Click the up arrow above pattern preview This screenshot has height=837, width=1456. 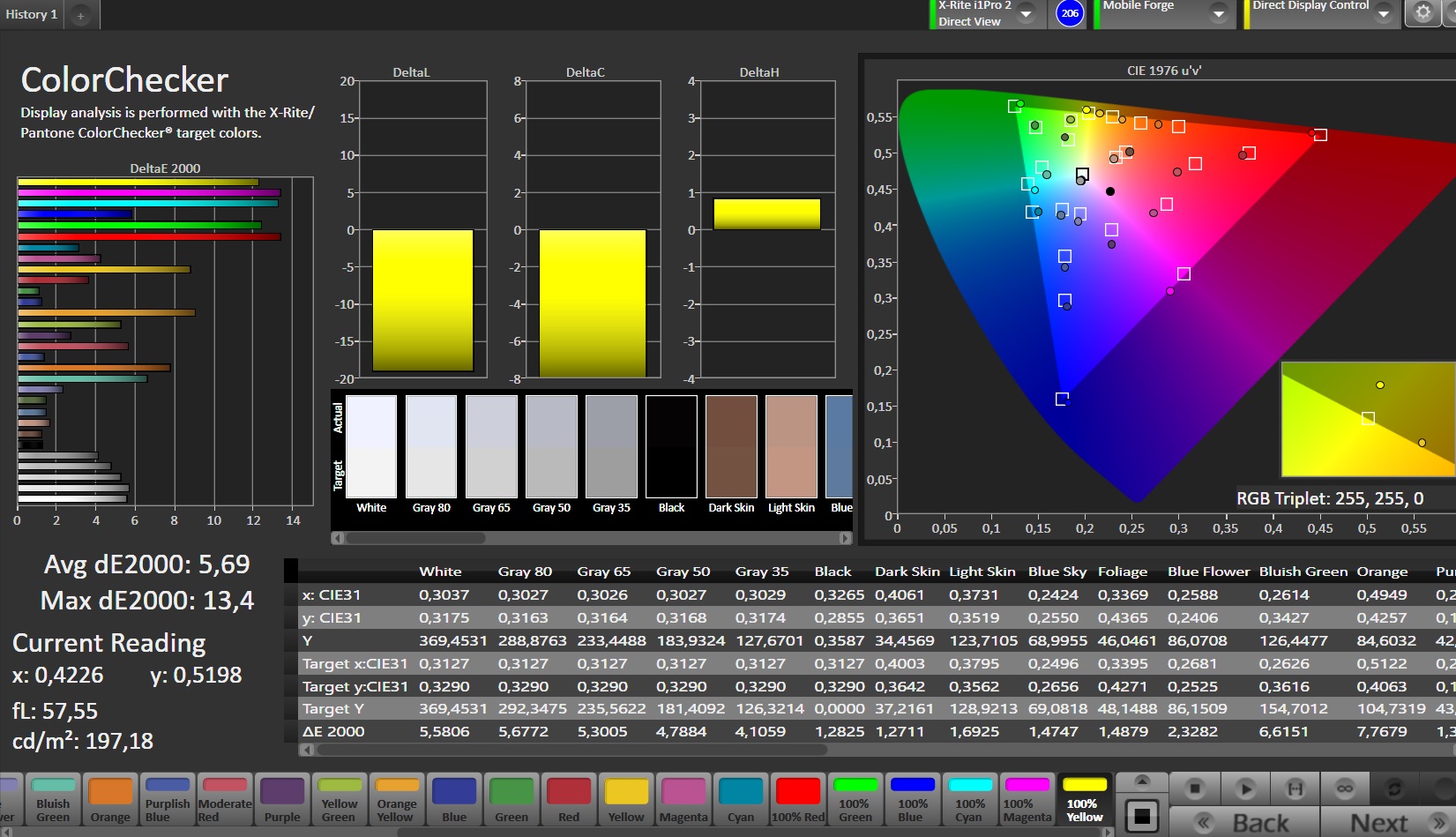point(1142,781)
